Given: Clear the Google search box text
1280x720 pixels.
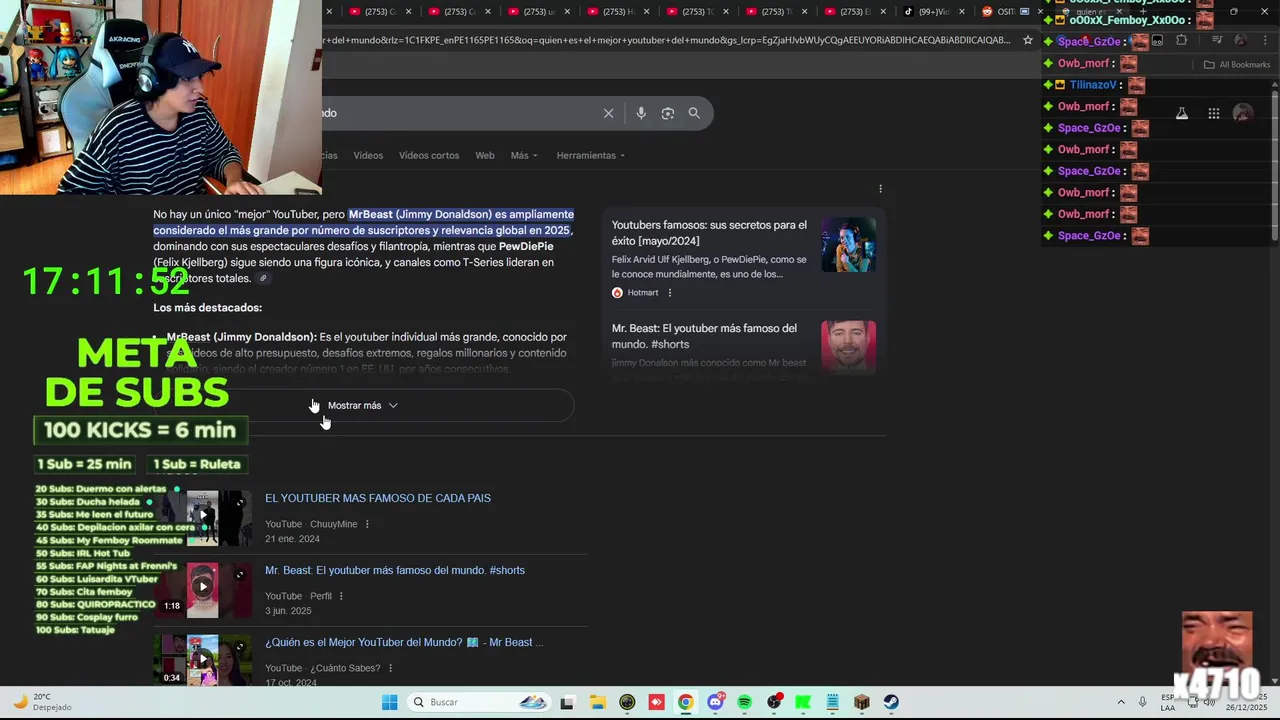Looking at the screenshot, I should pyautogui.click(x=608, y=113).
